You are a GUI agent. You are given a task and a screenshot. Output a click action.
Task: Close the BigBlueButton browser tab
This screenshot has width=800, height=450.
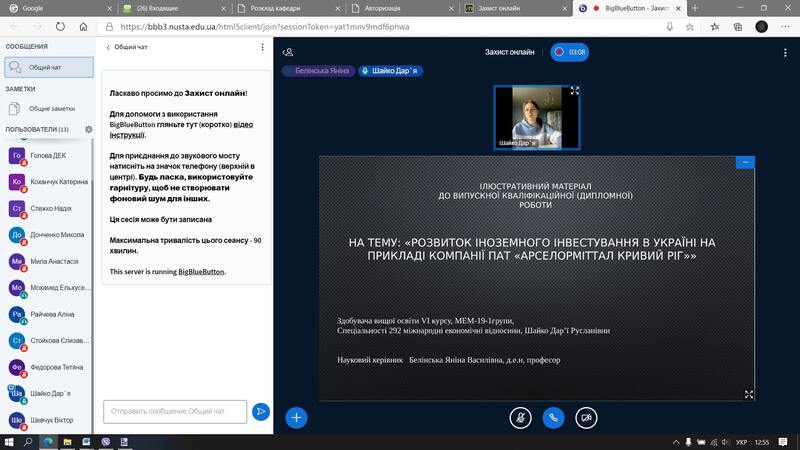point(678,8)
